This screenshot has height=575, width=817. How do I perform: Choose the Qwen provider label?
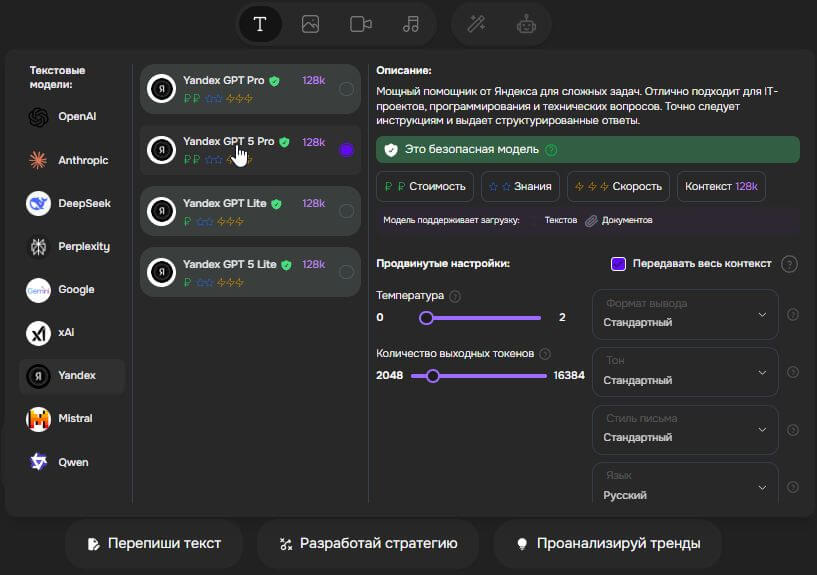[73, 462]
